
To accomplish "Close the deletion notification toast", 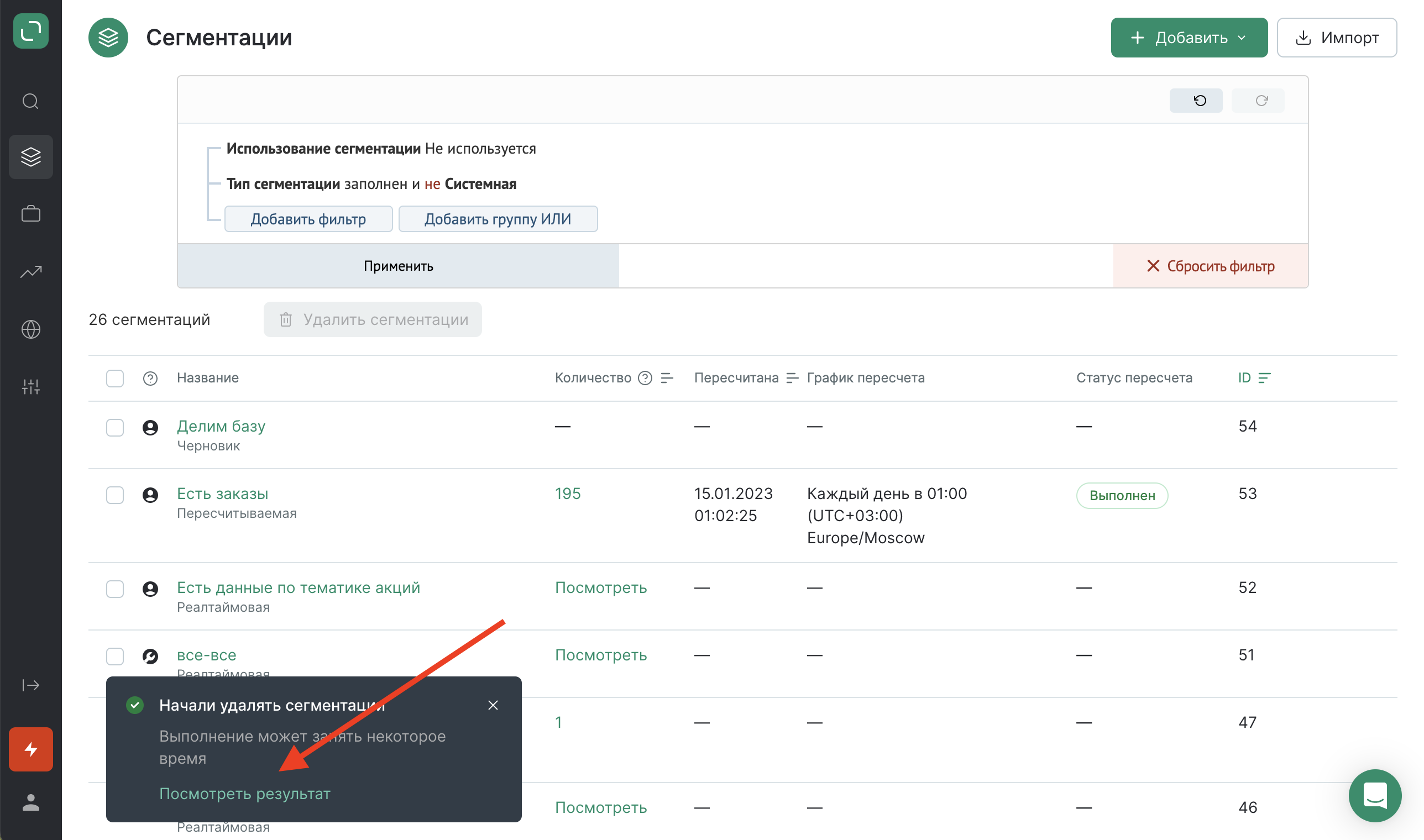I will [493, 705].
